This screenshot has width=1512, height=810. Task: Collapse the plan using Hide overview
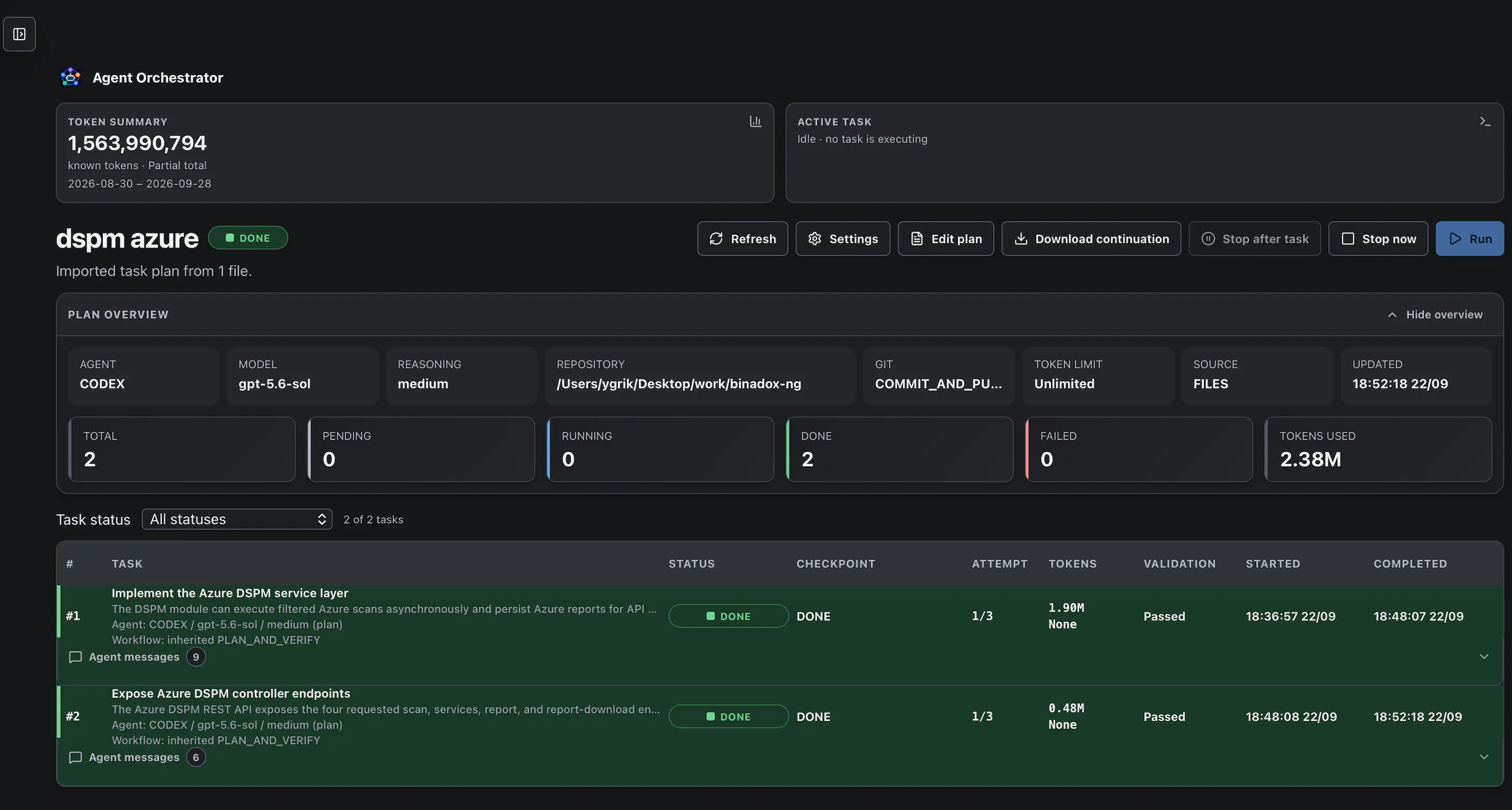[x=1435, y=315]
